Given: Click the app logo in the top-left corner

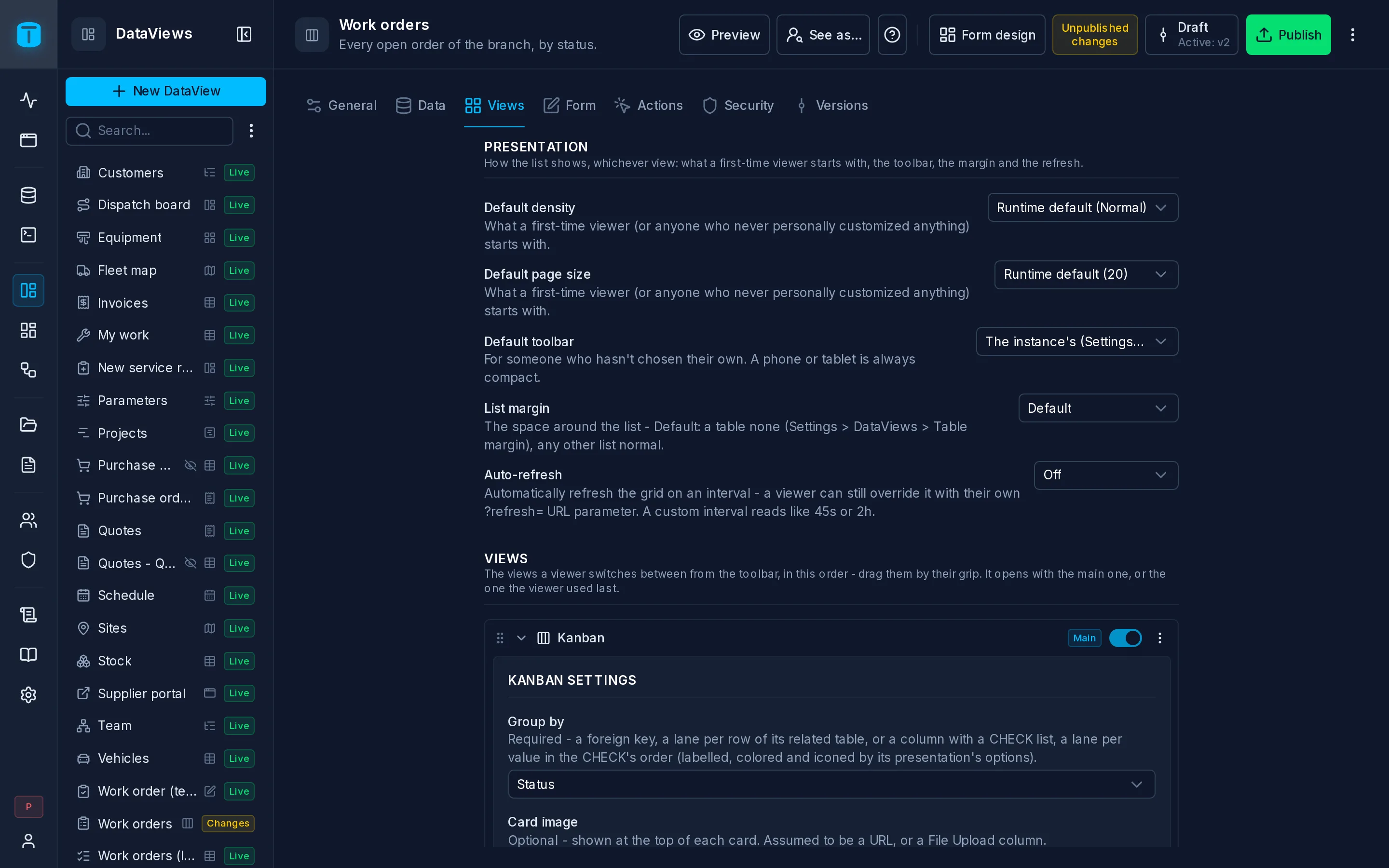Looking at the screenshot, I should point(28,34).
